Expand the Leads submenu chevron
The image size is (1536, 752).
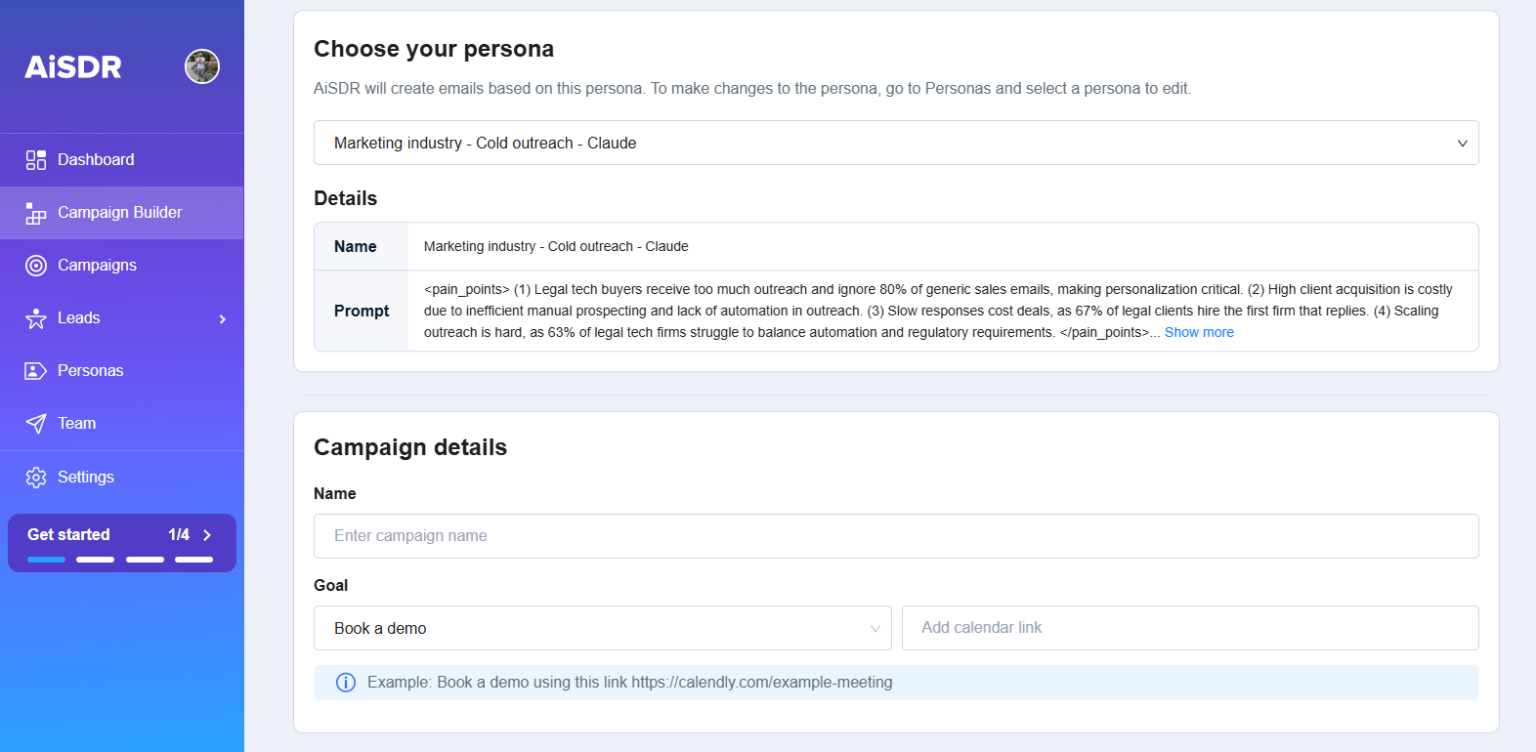point(222,319)
